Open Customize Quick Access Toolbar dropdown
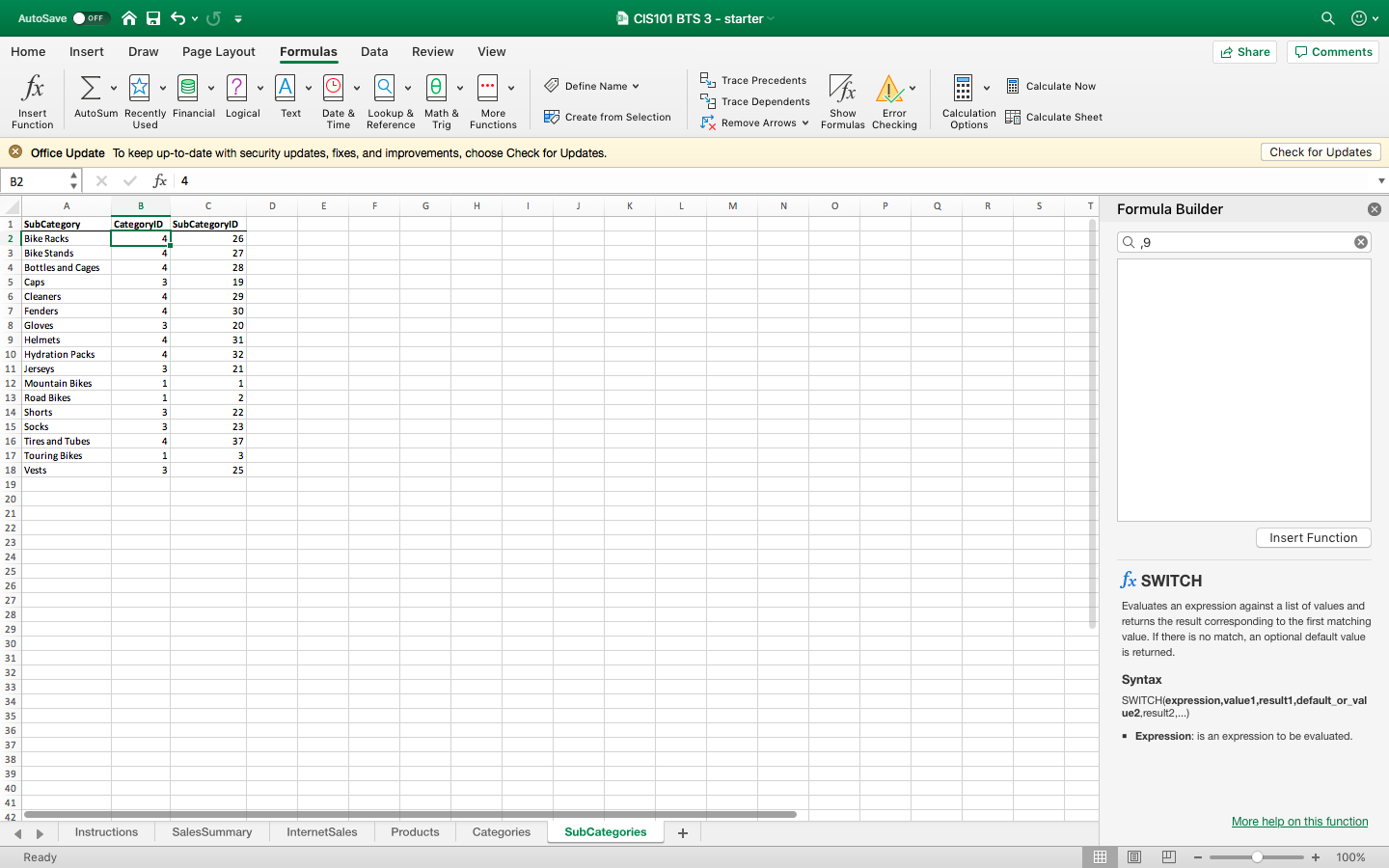 [238, 18]
